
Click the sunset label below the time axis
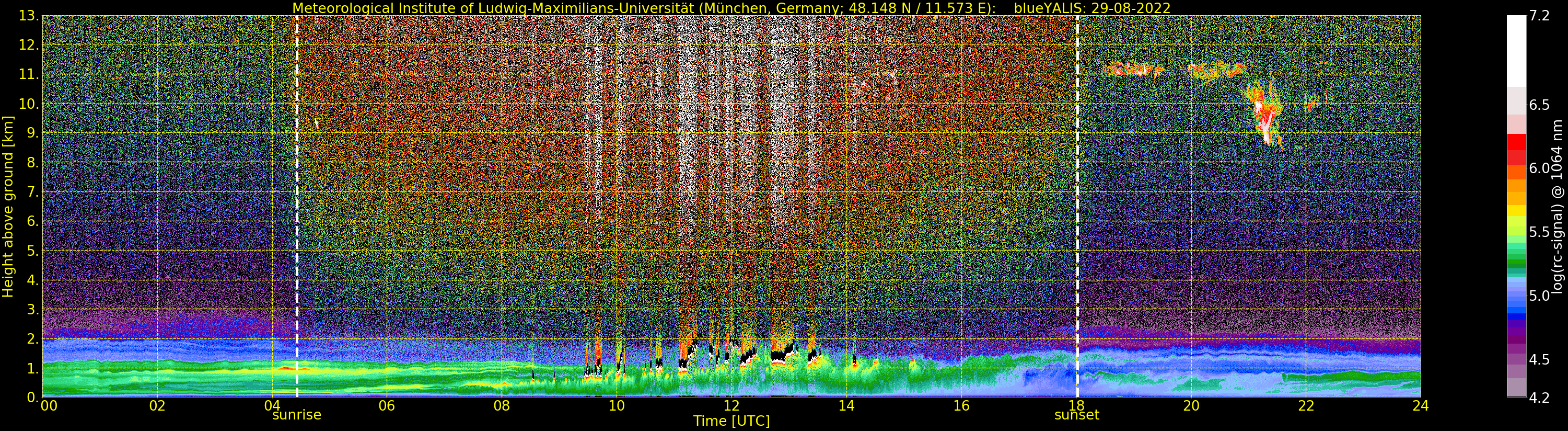[x=1076, y=415]
